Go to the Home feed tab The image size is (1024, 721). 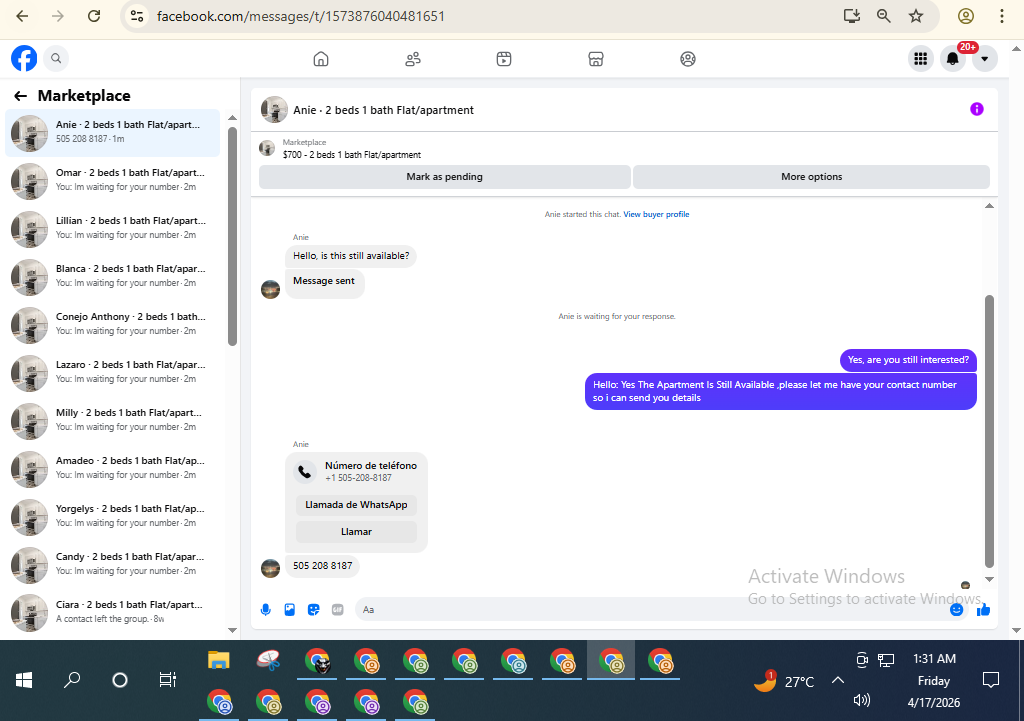click(321, 59)
